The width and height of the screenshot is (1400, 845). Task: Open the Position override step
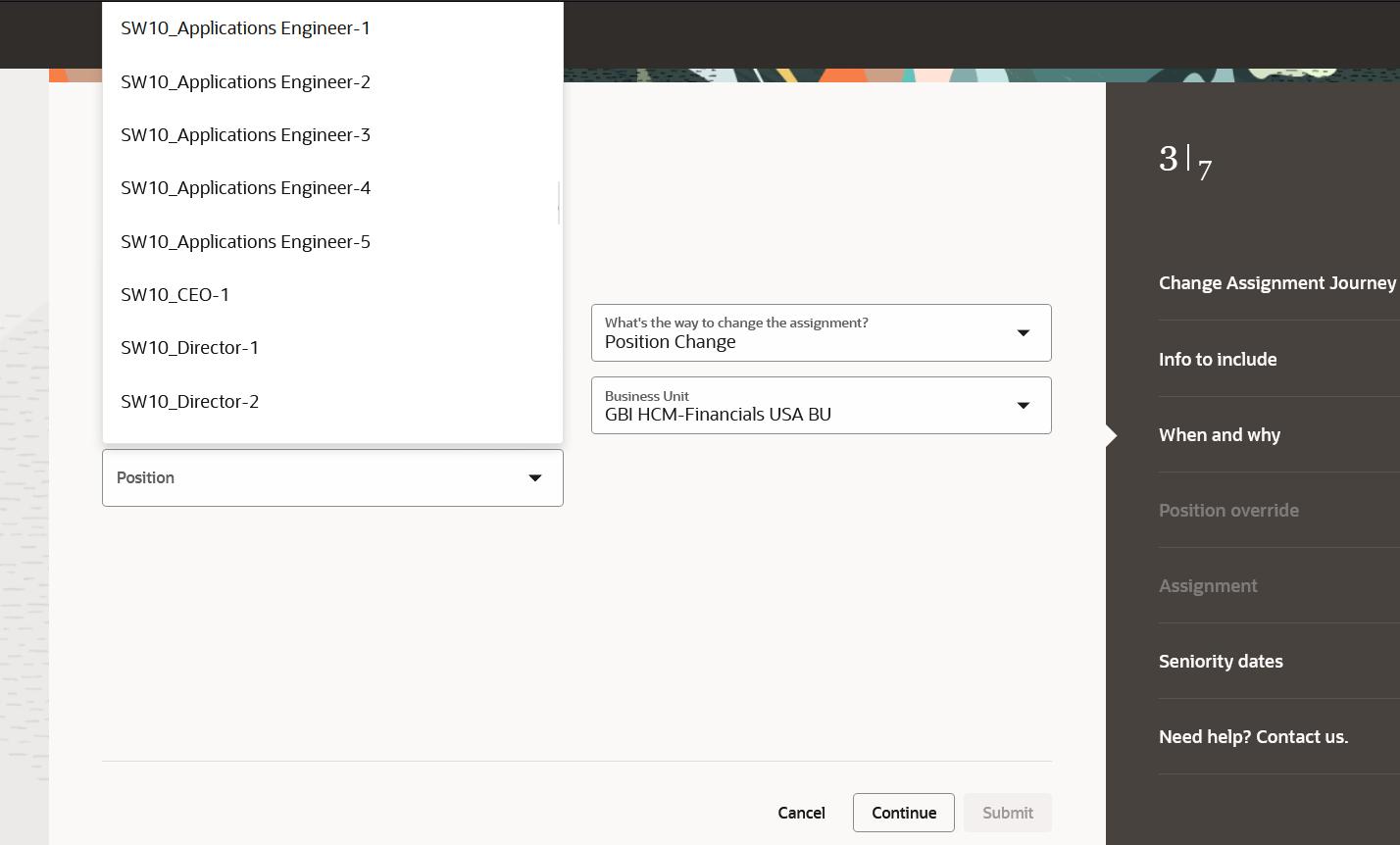click(1228, 511)
